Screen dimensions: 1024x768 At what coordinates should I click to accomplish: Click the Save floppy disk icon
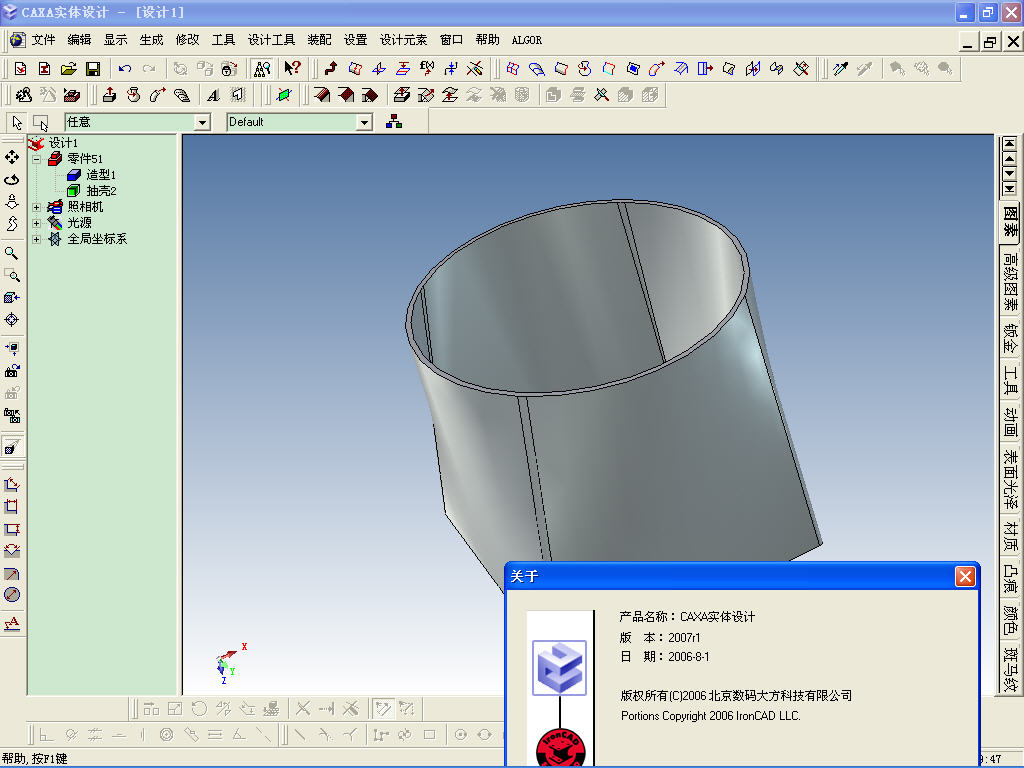pyautogui.click(x=93, y=69)
